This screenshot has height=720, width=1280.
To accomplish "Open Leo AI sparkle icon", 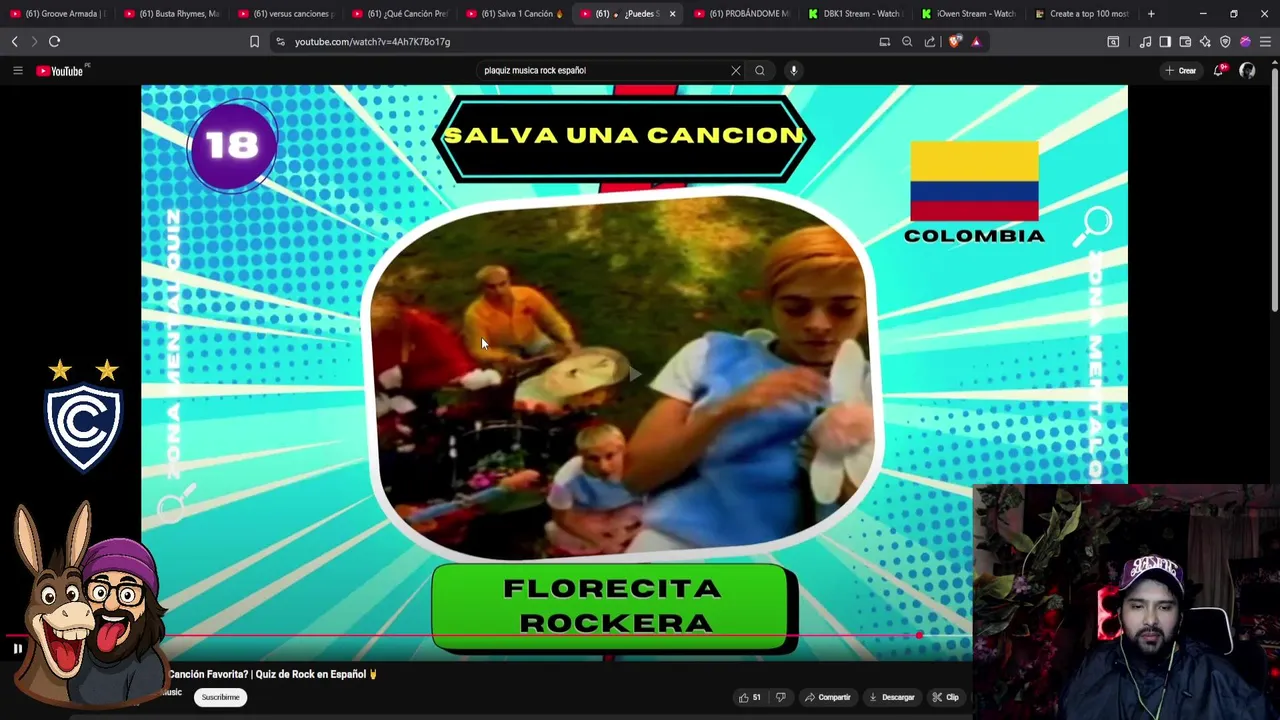I will click(1205, 42).
